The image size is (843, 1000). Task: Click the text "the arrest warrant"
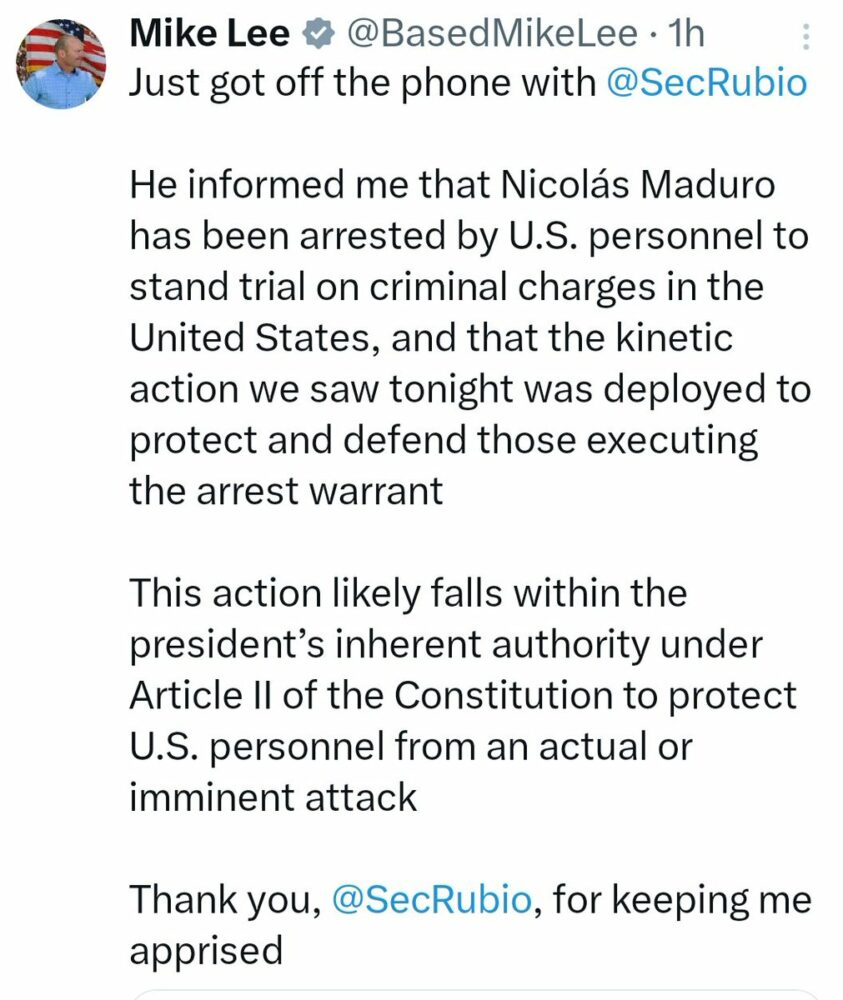coord(286,491)
